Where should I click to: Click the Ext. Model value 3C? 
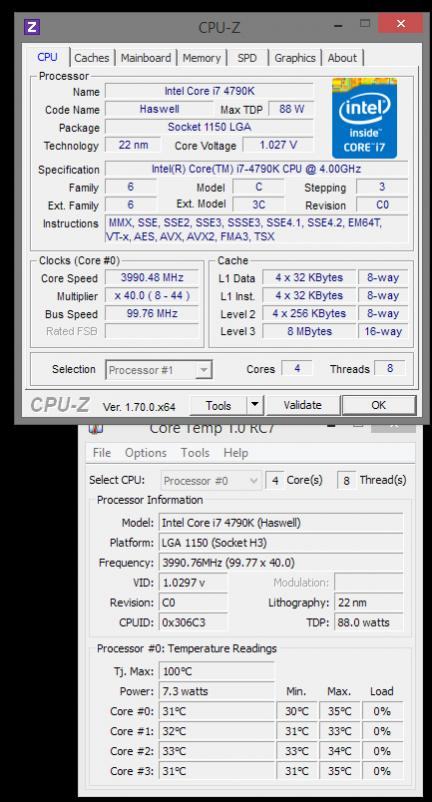tap(259, 205)
